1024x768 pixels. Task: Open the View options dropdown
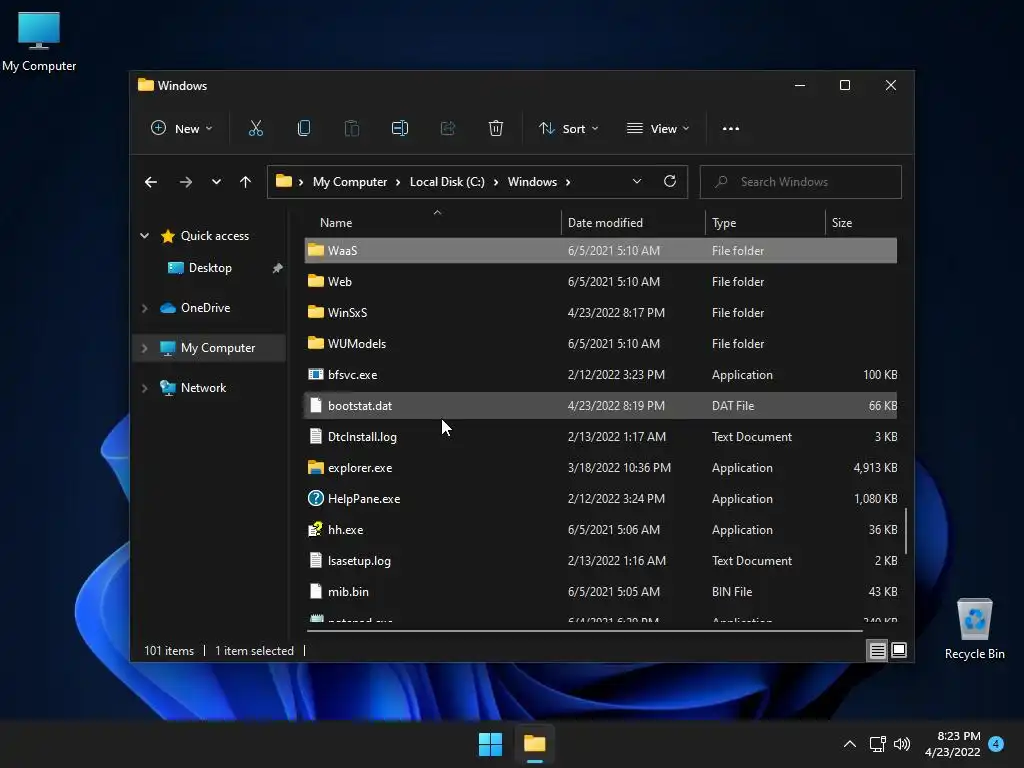(658, 129)
